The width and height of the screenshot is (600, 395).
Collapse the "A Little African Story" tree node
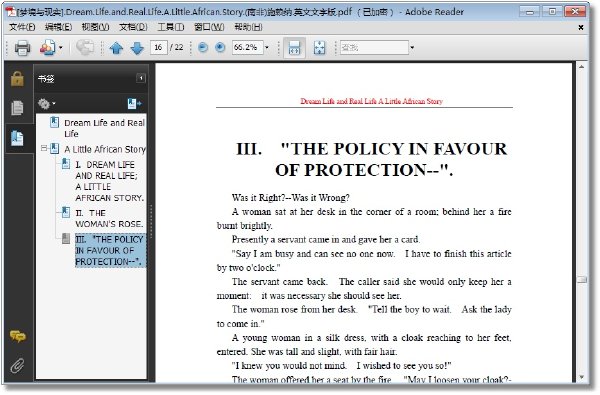coord(44,149)
